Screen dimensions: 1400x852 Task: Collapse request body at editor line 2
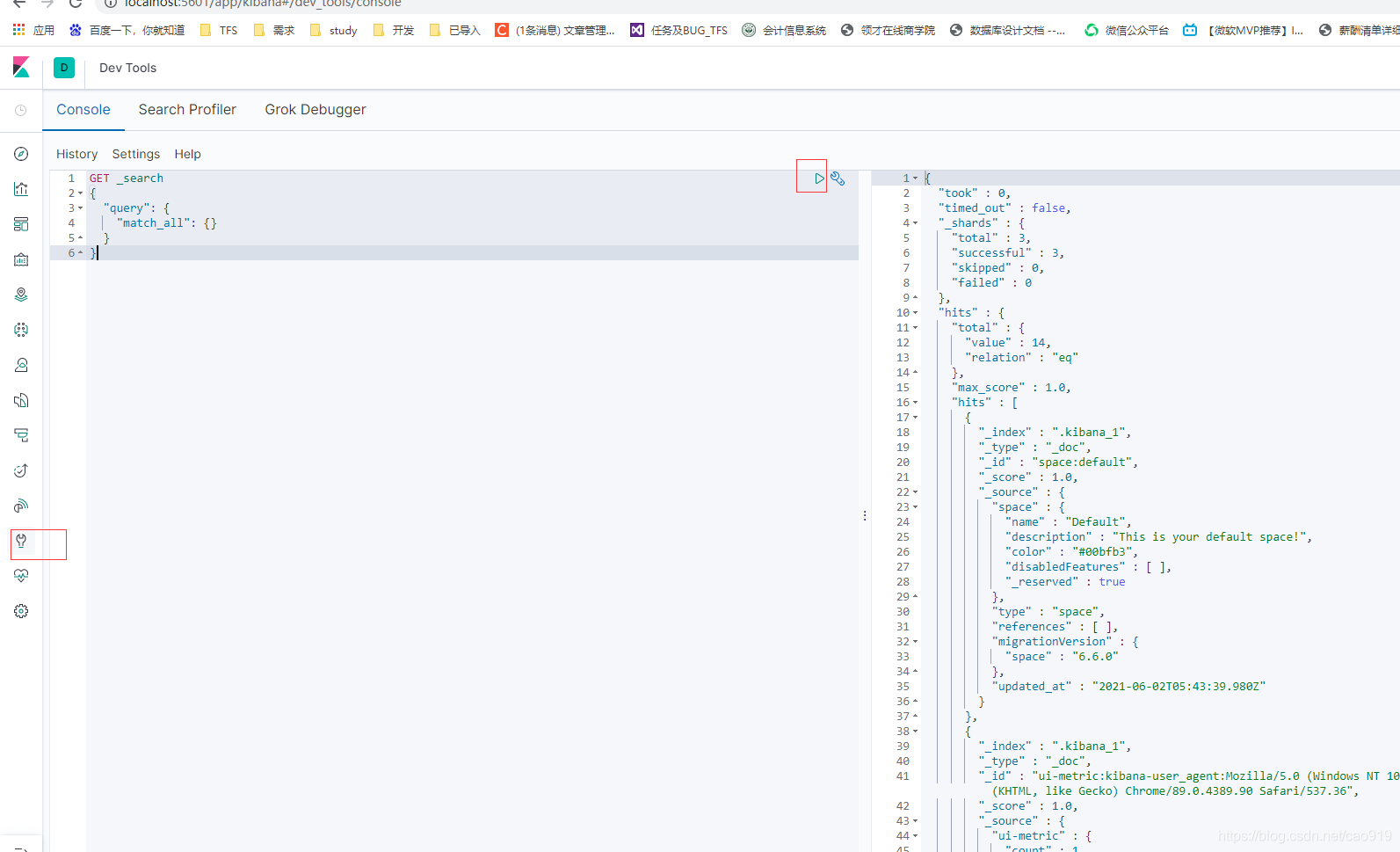[81, 193]
